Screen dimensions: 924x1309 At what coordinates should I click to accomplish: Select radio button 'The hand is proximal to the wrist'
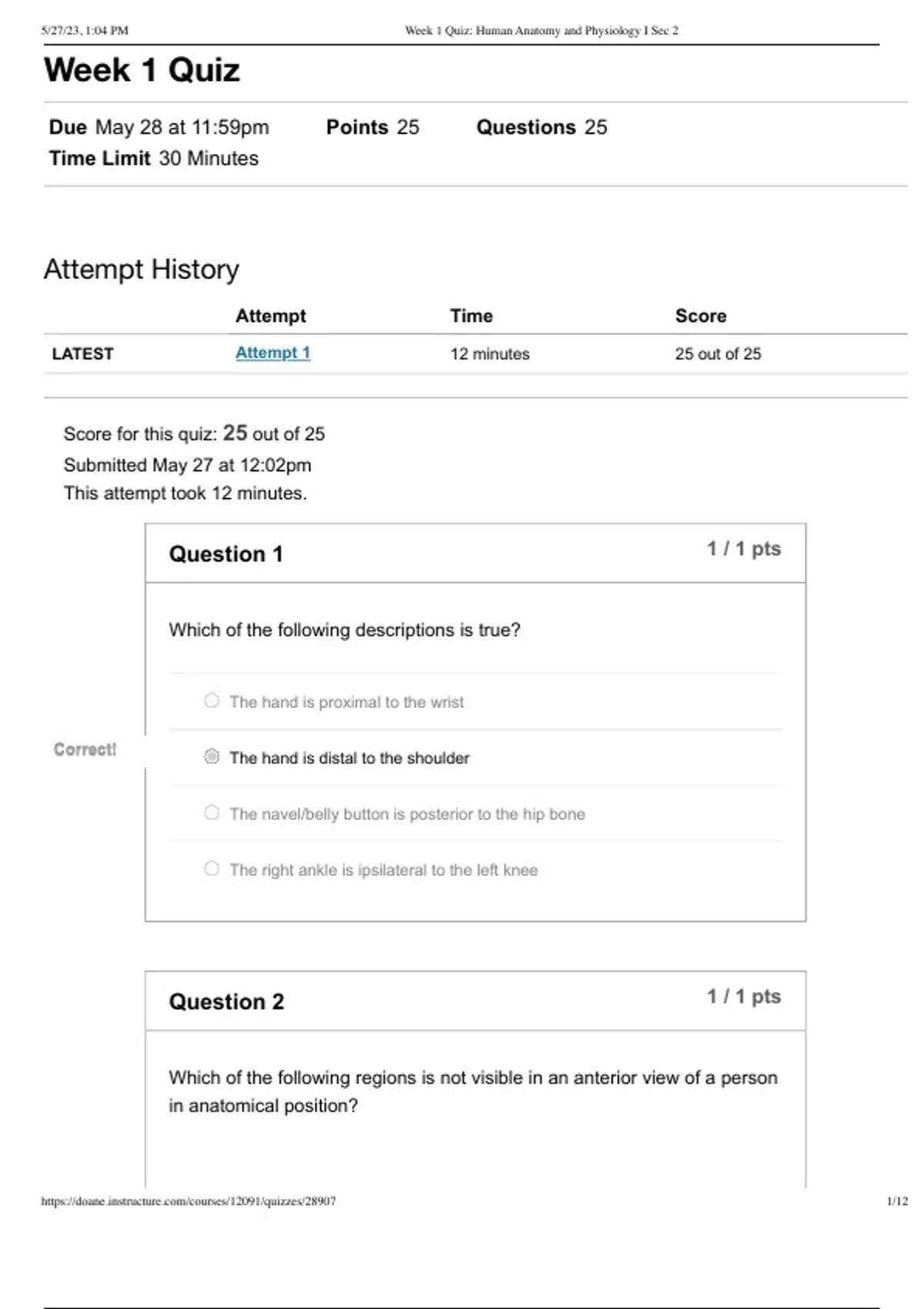[x=212, y=701]
